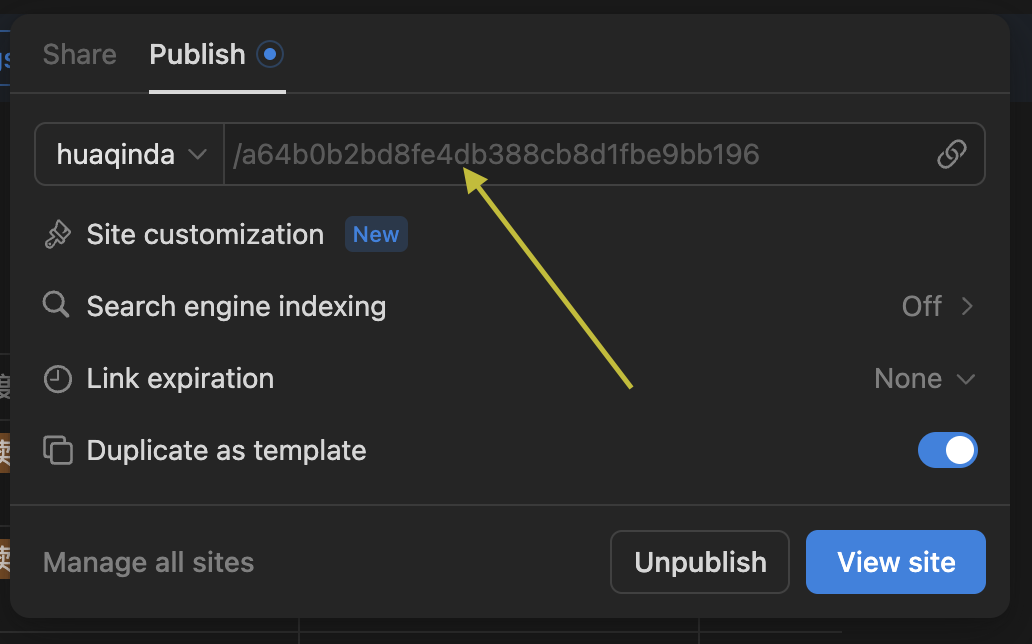Screen dimensions: 1032x644
Task: Switch to the Share tab
Action: (80, 54)
